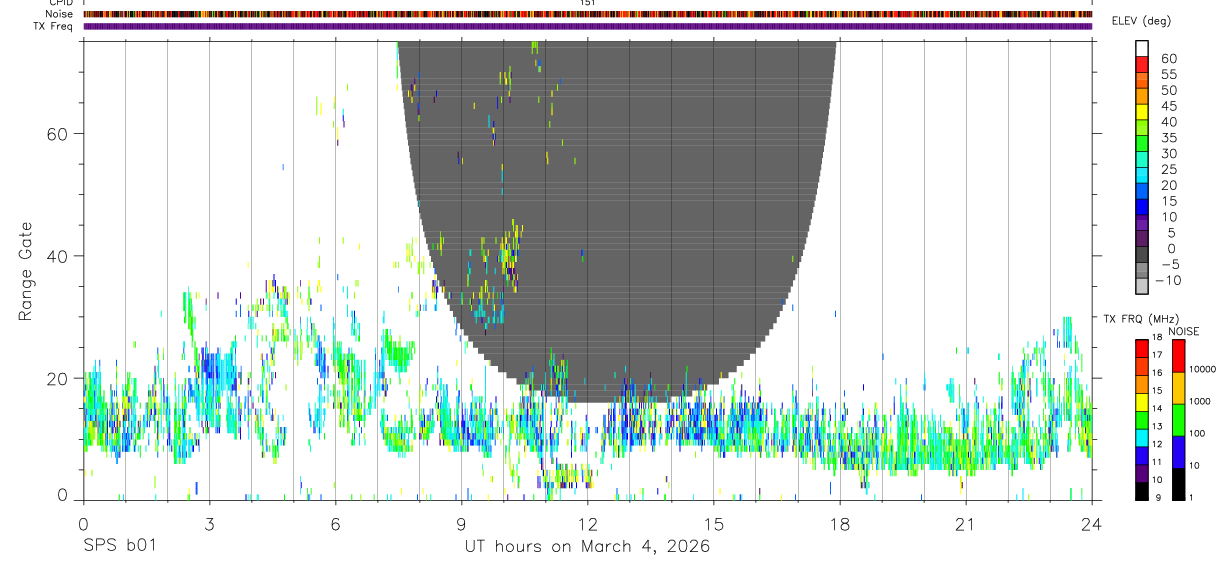Screen dimensions: 1228x567
Task: Click the purple TX Freq strip above the plot
Action: tap(588, 26)
